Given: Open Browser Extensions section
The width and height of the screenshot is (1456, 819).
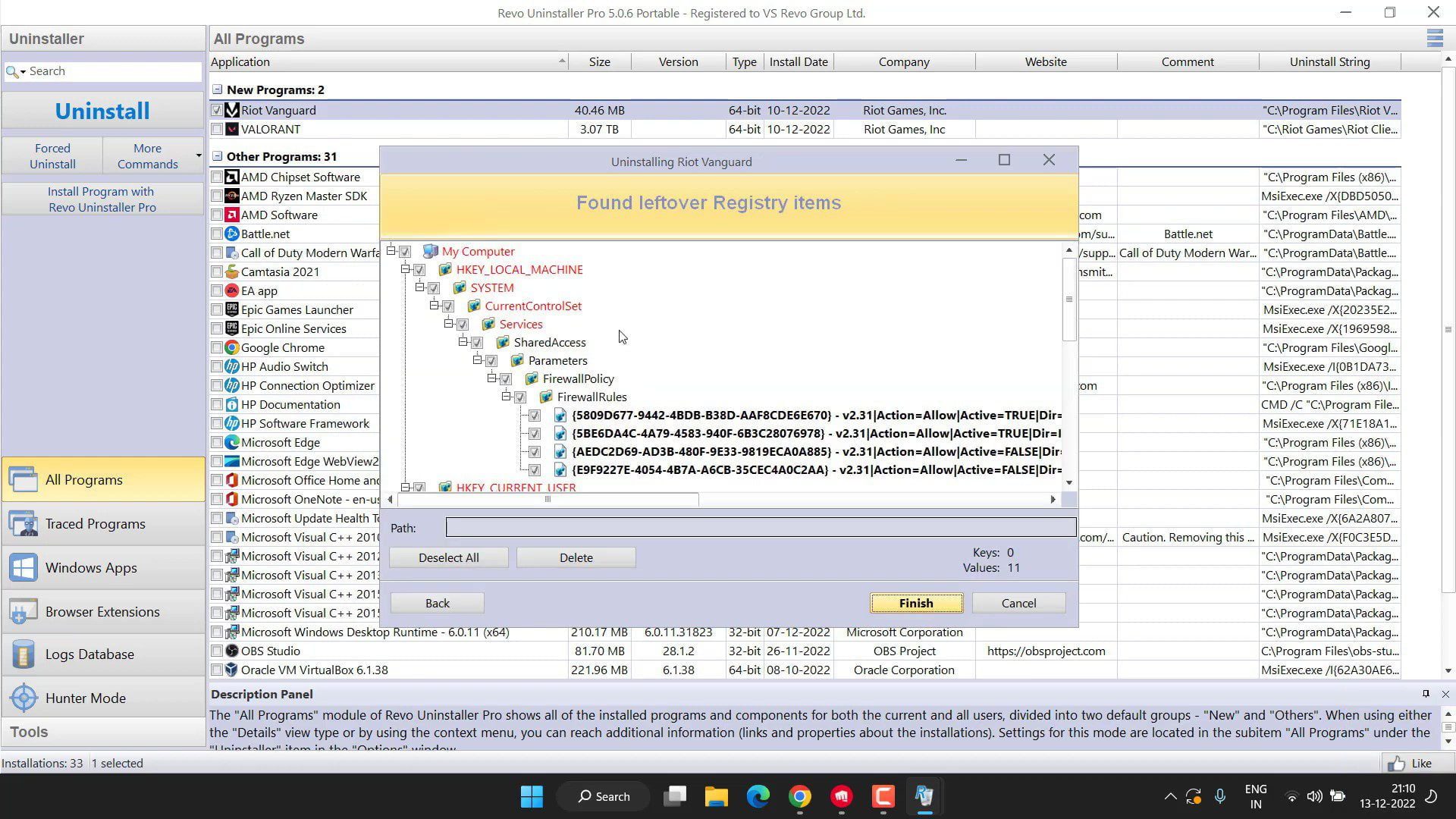Looking at the screenshot, I should point(103,612).
